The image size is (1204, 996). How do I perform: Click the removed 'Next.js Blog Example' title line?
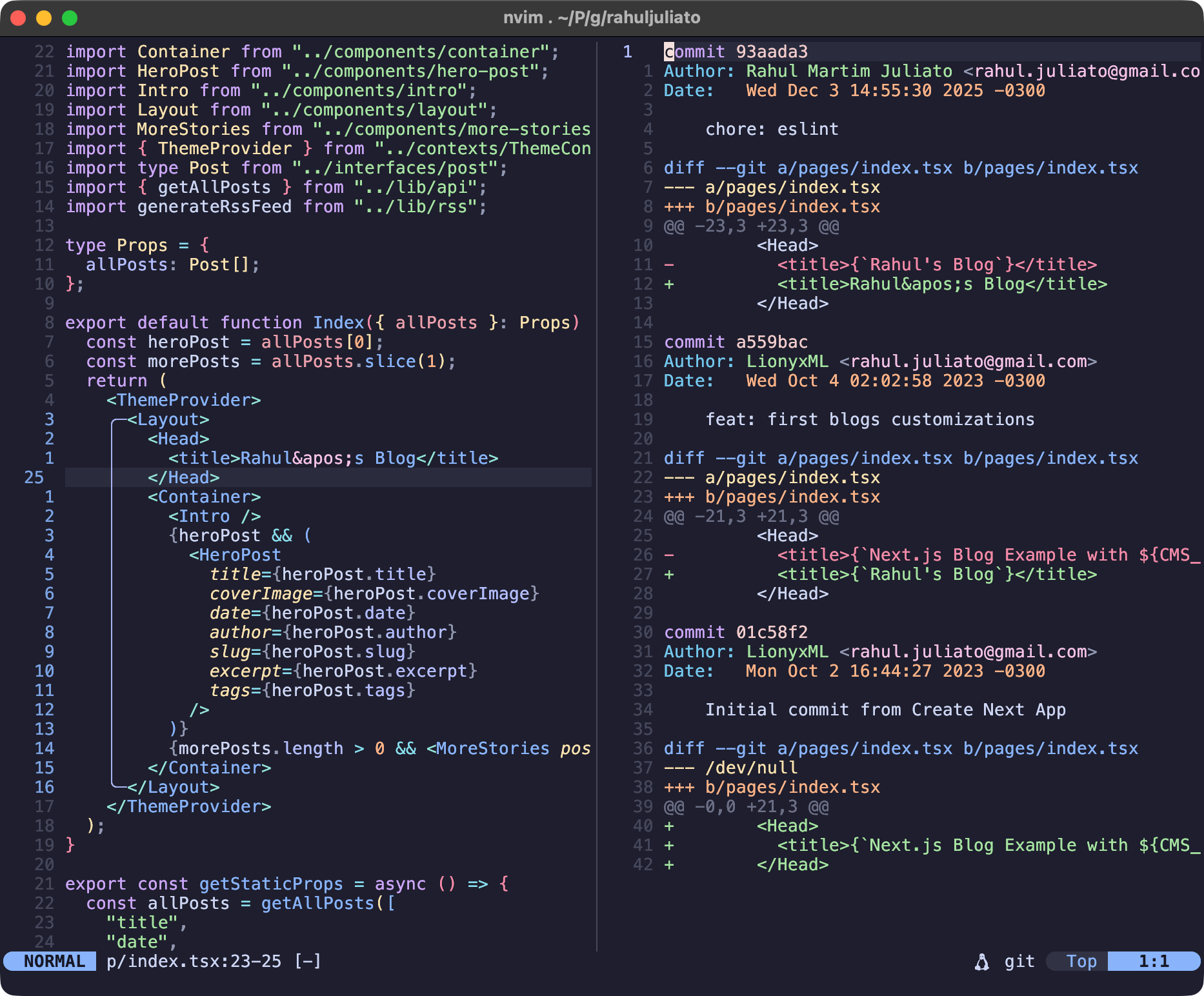click(x=932, y=555)
